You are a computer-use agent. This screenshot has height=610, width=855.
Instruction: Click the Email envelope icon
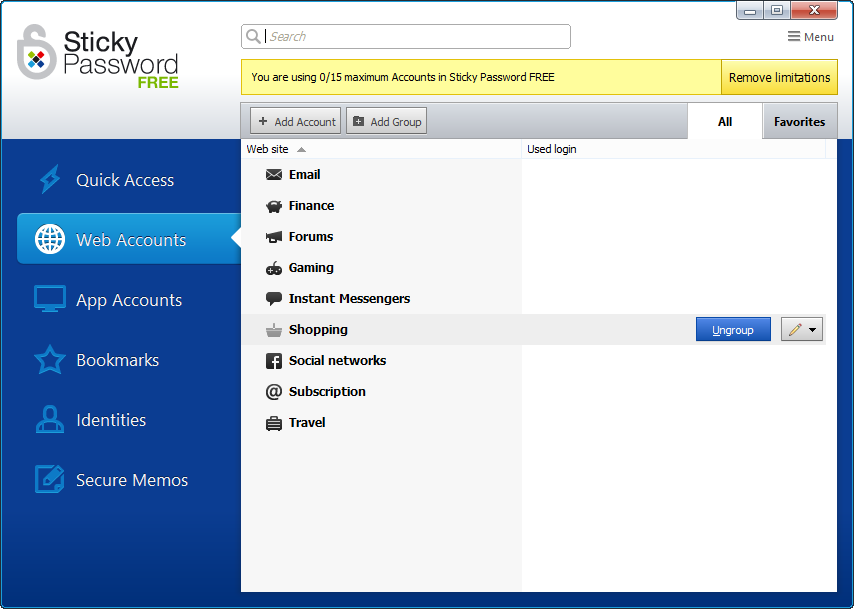click(274, 174)
